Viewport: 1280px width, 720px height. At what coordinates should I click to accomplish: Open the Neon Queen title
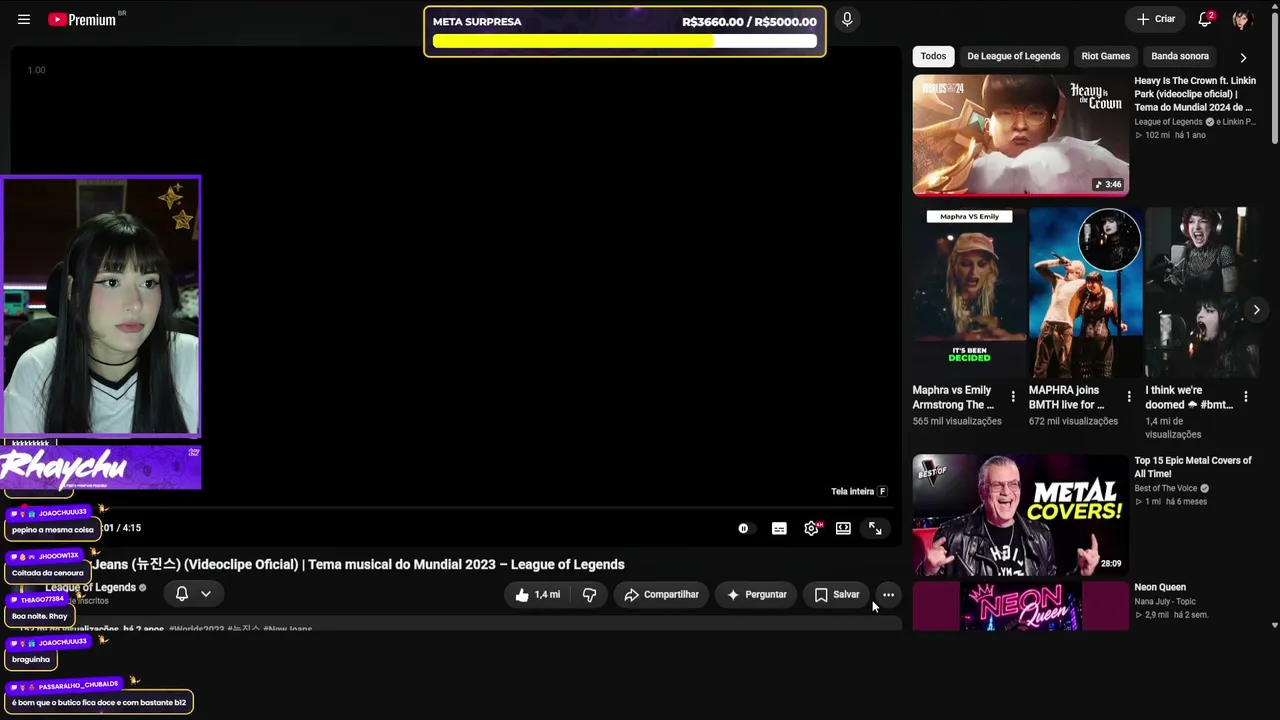pos(1160,588)
